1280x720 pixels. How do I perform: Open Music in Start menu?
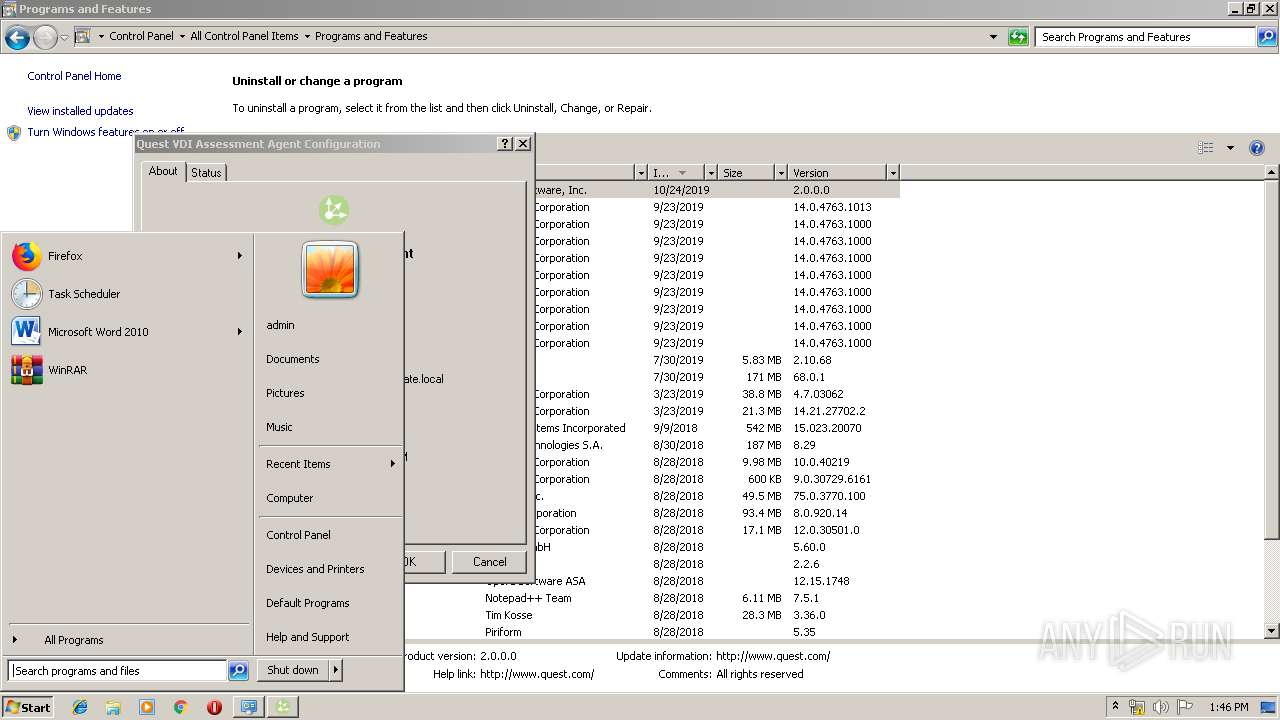click(x=279, y=427)
